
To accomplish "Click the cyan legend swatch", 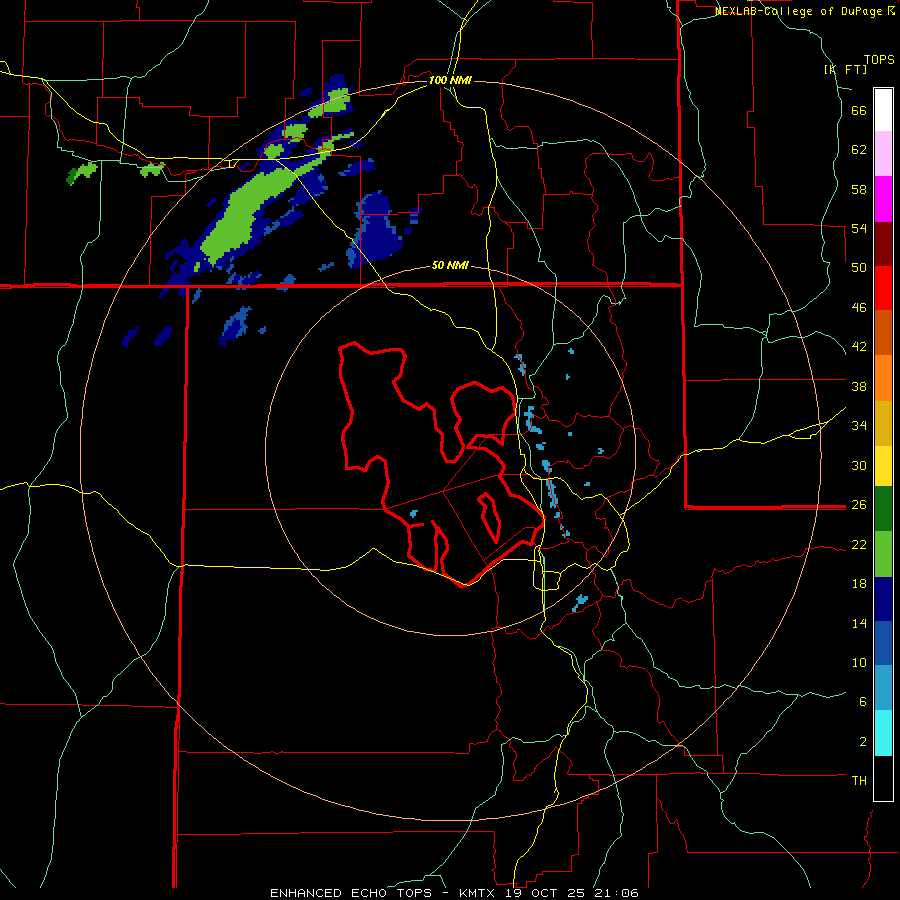I will pos(883,733).
